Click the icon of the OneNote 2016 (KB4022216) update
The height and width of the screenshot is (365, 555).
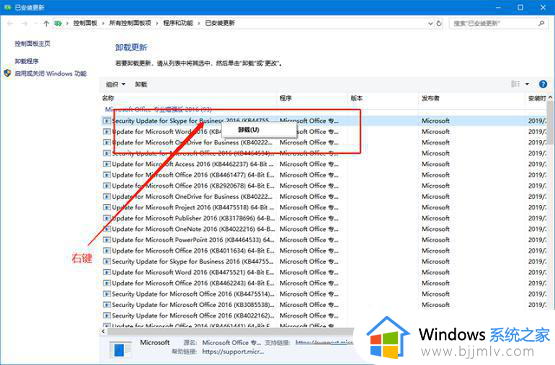coord(106,229)
